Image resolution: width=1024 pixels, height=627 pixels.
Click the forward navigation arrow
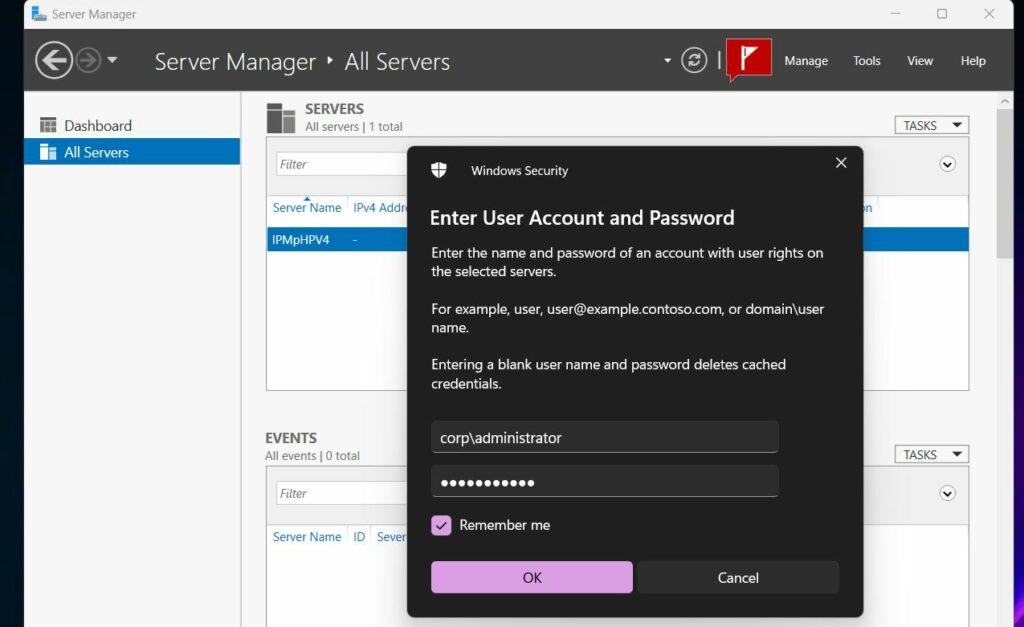[88, 61]
